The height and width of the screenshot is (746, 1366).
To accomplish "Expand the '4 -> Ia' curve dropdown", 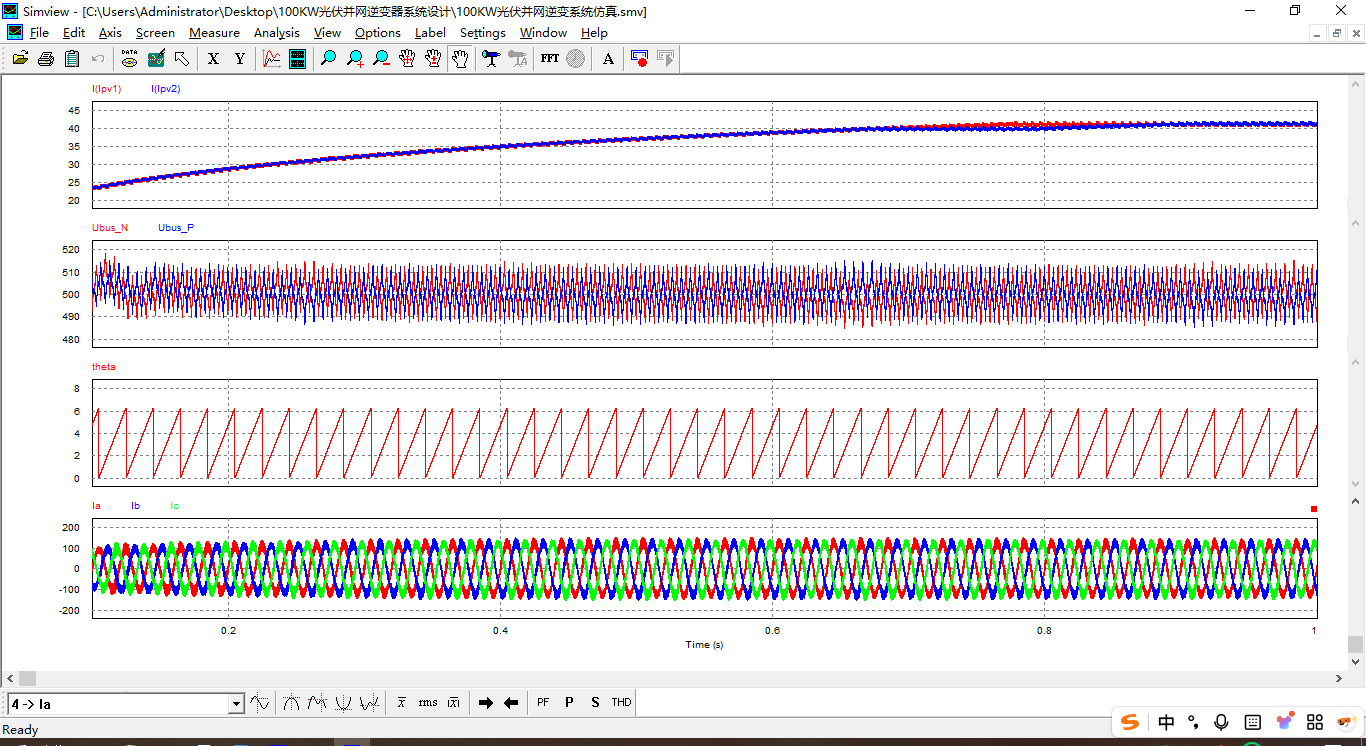I will 236,704.
